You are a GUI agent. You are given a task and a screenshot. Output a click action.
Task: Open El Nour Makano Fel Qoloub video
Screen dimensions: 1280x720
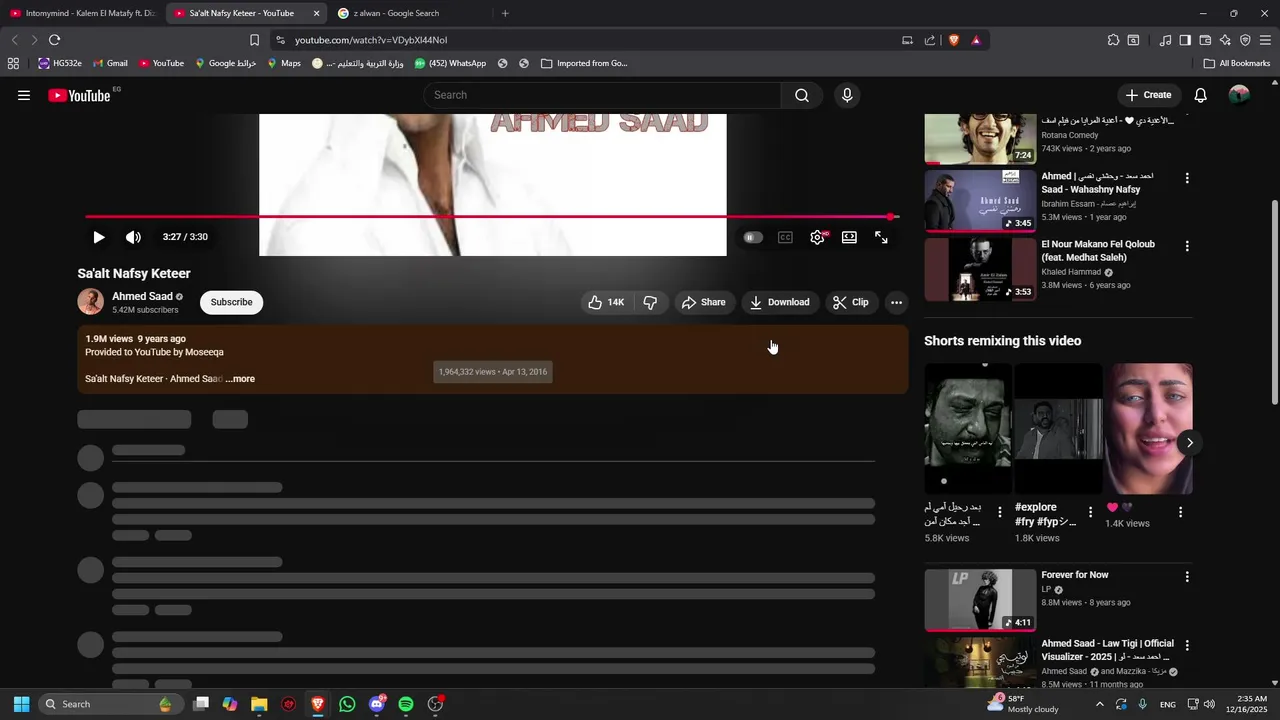1098,251
